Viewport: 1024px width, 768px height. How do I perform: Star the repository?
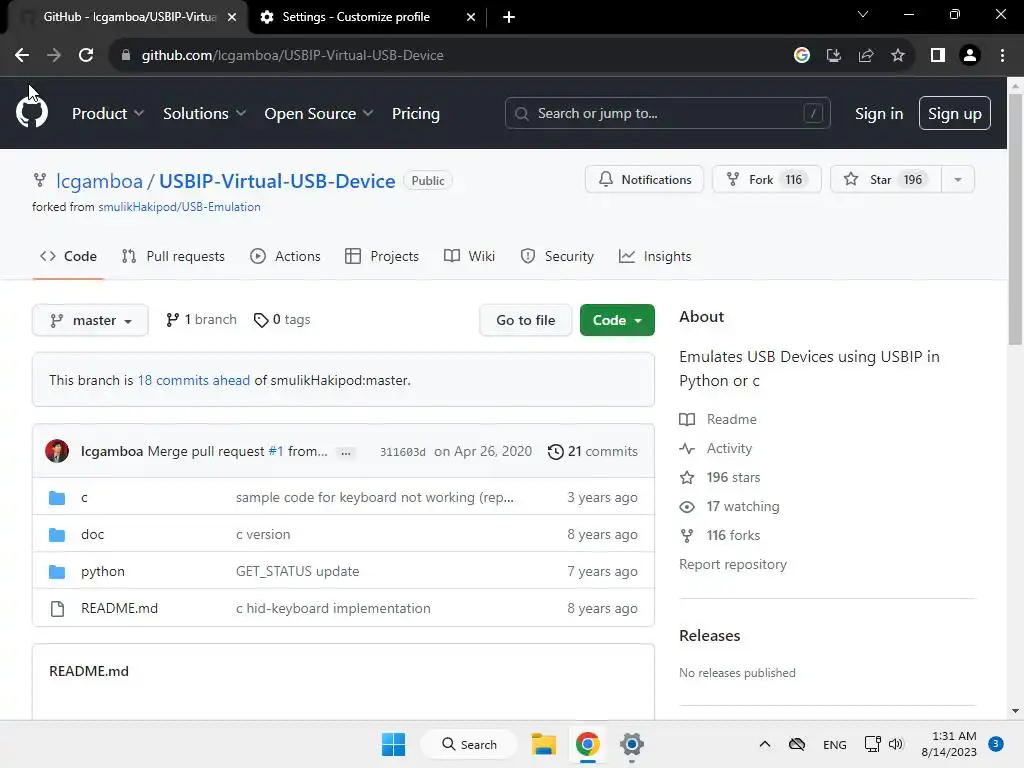(886, 180)
